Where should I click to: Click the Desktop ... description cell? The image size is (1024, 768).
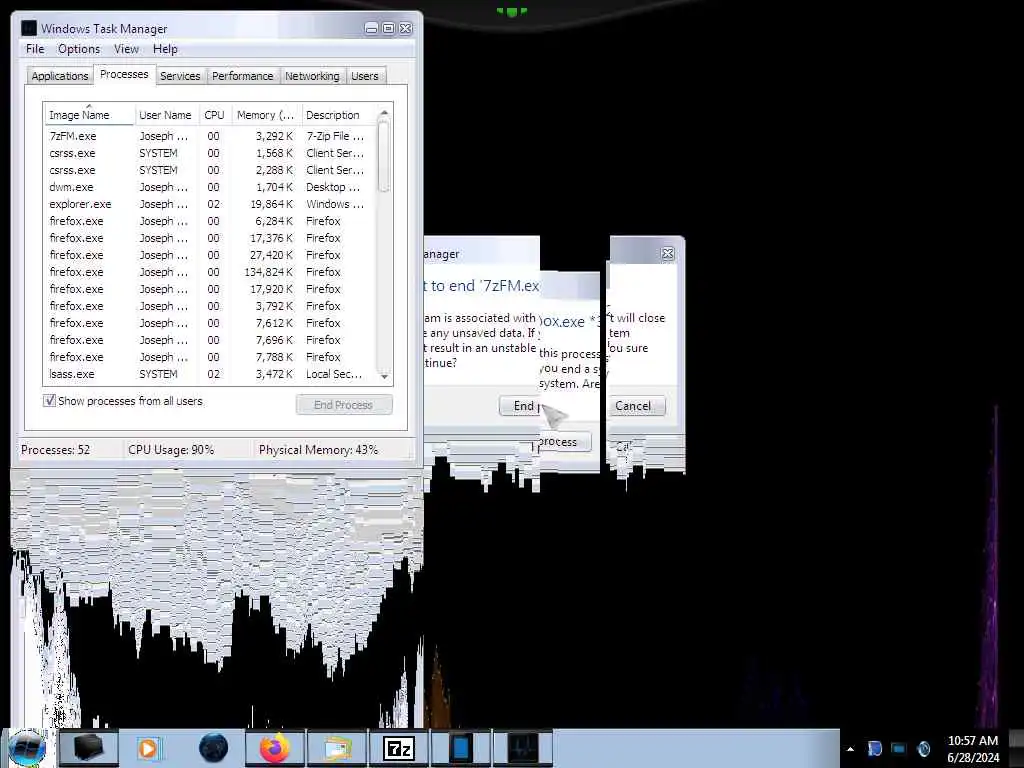pyautogui.click(x=333, y=187)
